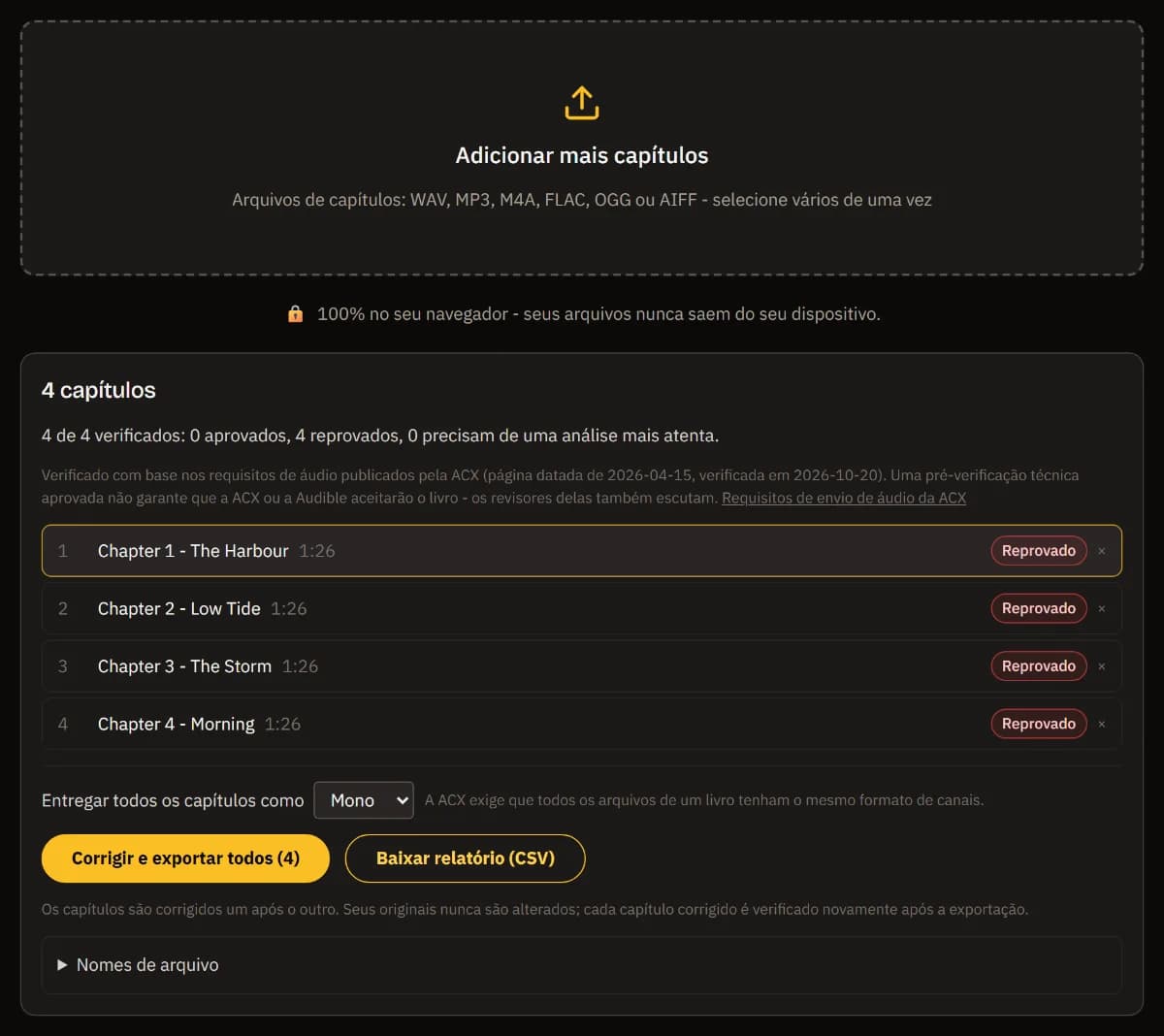Click the supported formats line listing WAV, MP3
Screen dimensions: 1164x1036
point(582,200)
